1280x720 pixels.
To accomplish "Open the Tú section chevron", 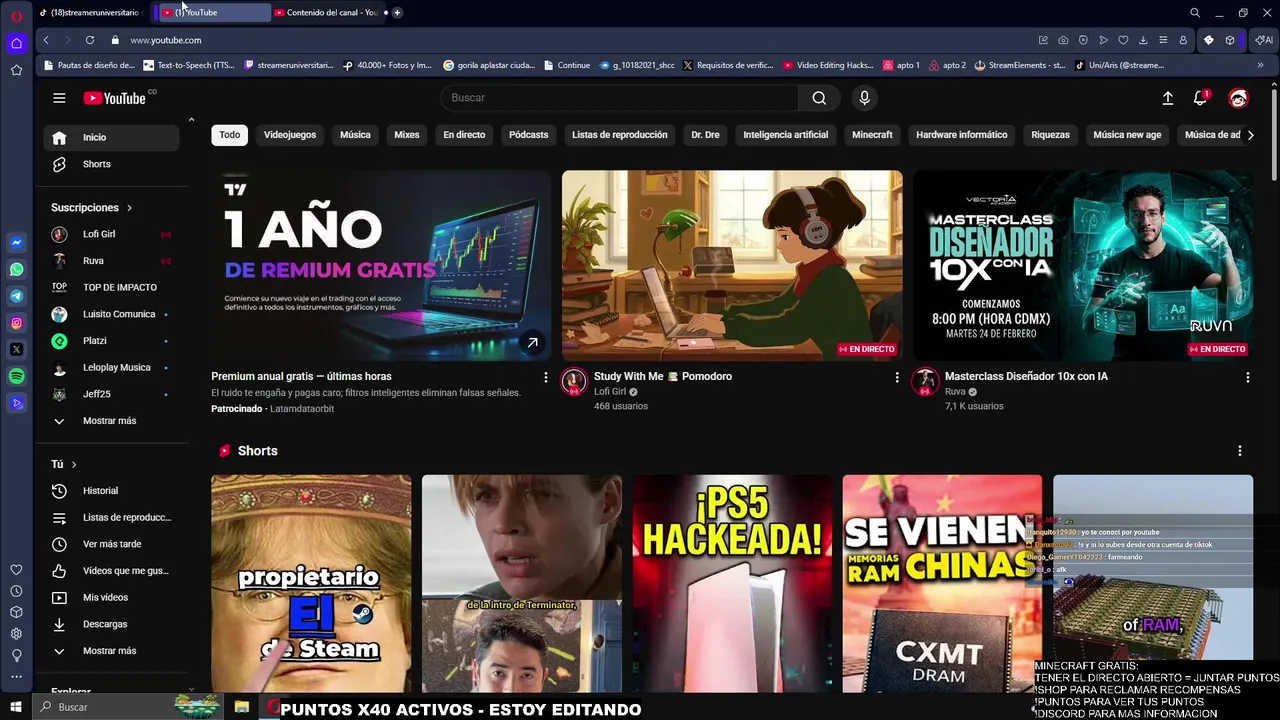I will (x=74, y=465).
